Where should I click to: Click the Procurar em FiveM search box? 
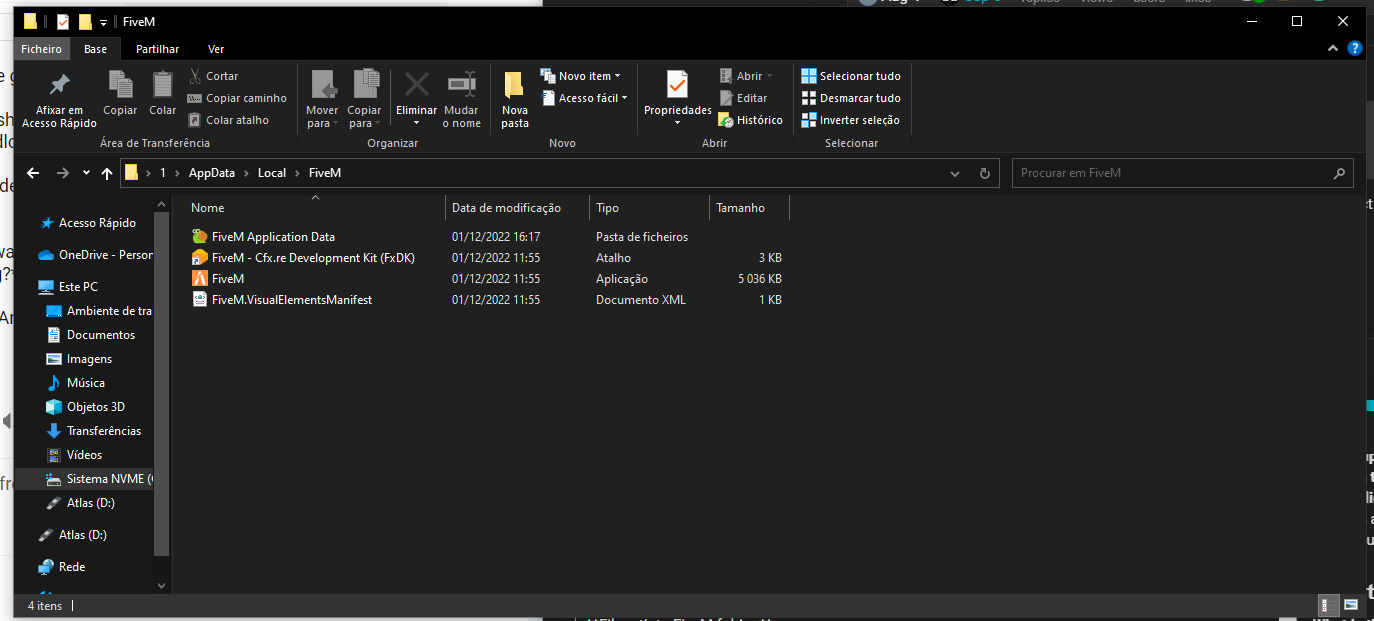tap(1170, 173)
